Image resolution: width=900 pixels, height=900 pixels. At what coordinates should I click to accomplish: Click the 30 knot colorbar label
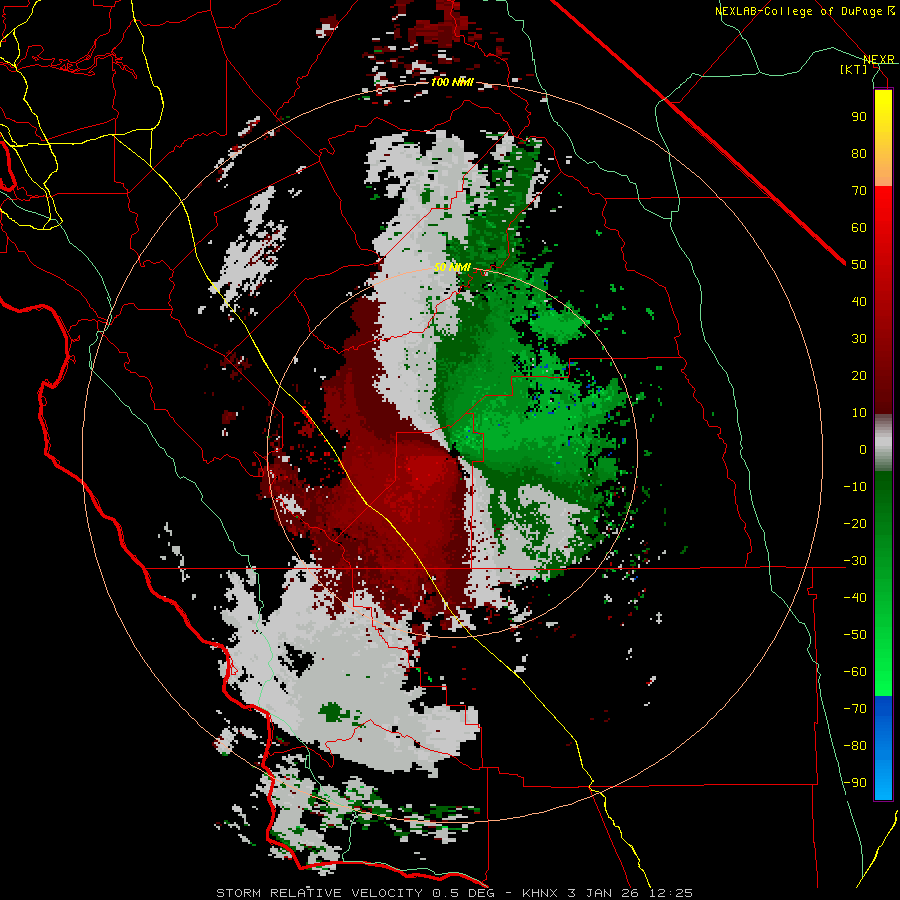[859, 339]
